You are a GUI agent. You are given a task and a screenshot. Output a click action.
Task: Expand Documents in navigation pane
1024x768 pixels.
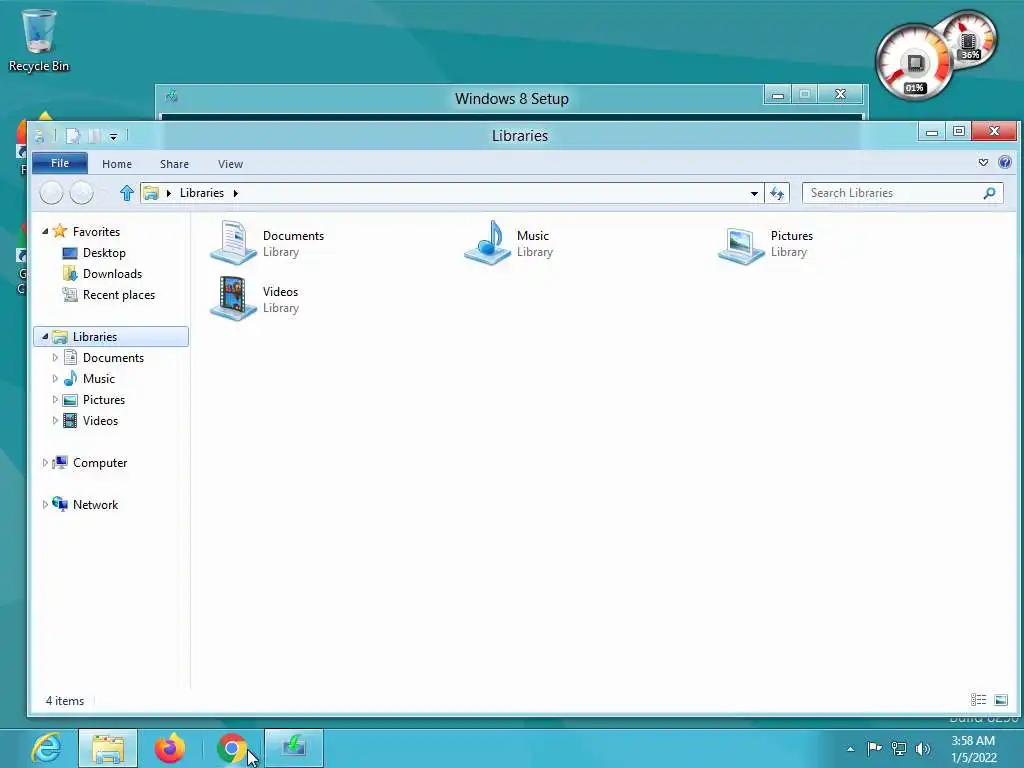pyautogui.click(x=55, y=357)
